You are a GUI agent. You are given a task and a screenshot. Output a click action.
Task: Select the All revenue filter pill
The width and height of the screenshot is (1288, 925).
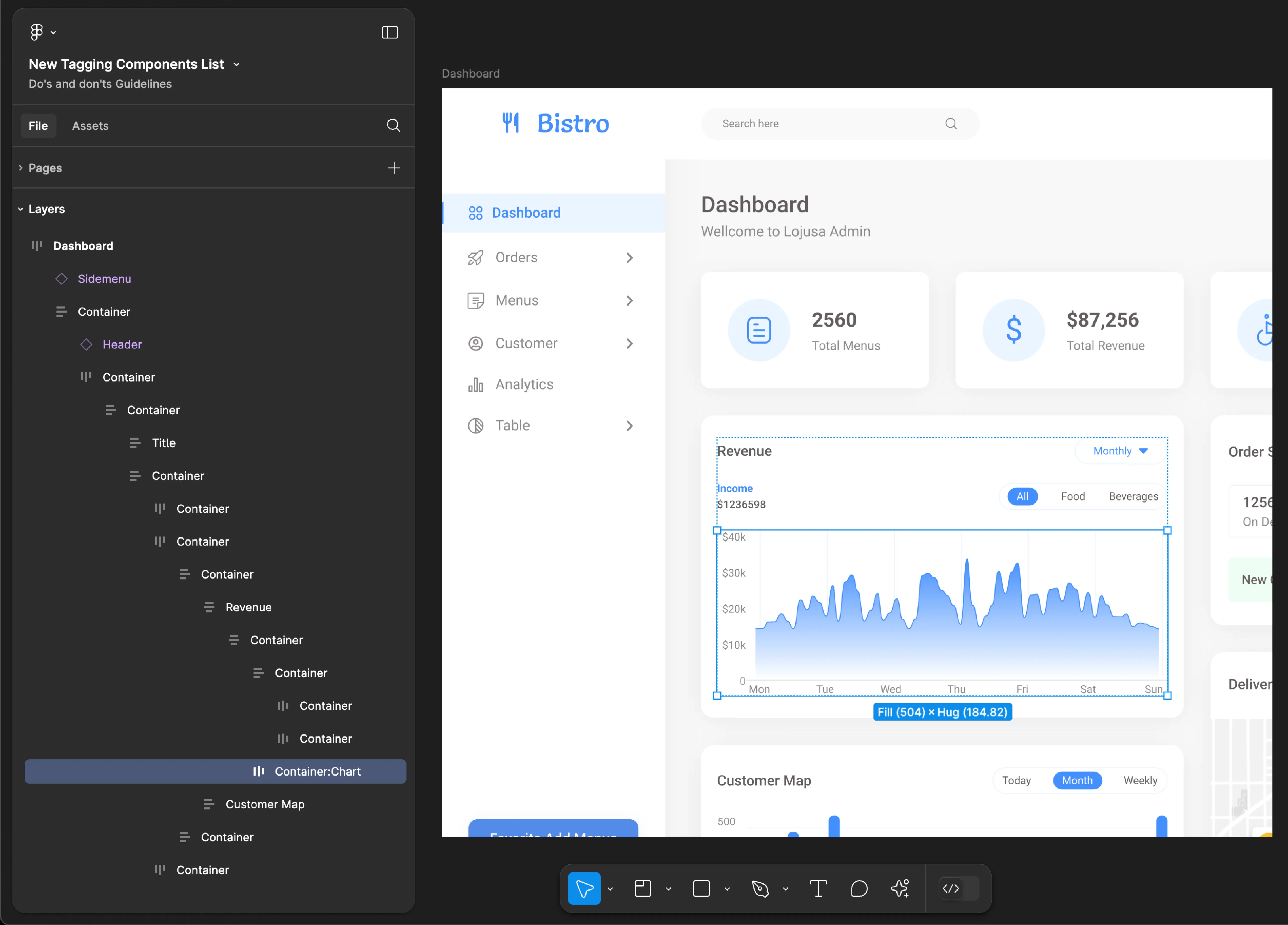click(x=1022, y=496)
